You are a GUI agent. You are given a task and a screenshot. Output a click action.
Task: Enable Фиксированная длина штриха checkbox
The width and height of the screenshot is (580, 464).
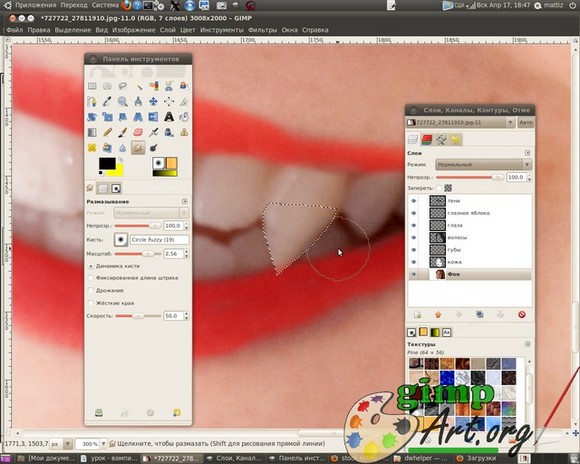click(91, 278)
